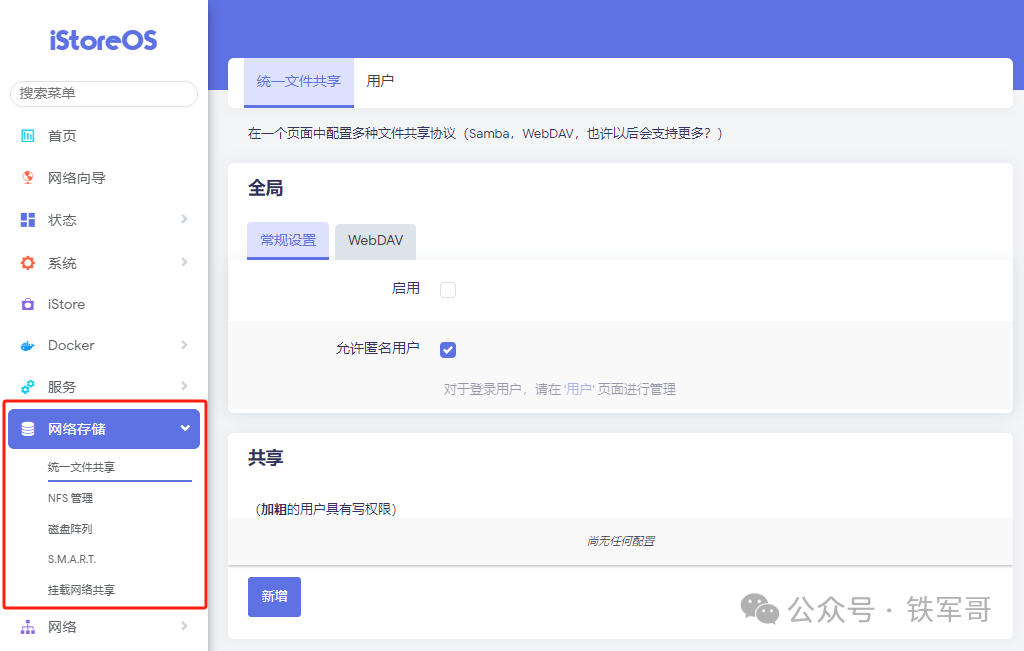Click the 网络 topology icon
Image resolution: width=1024 pixels, height=651 pixels.
coord(27,627)
